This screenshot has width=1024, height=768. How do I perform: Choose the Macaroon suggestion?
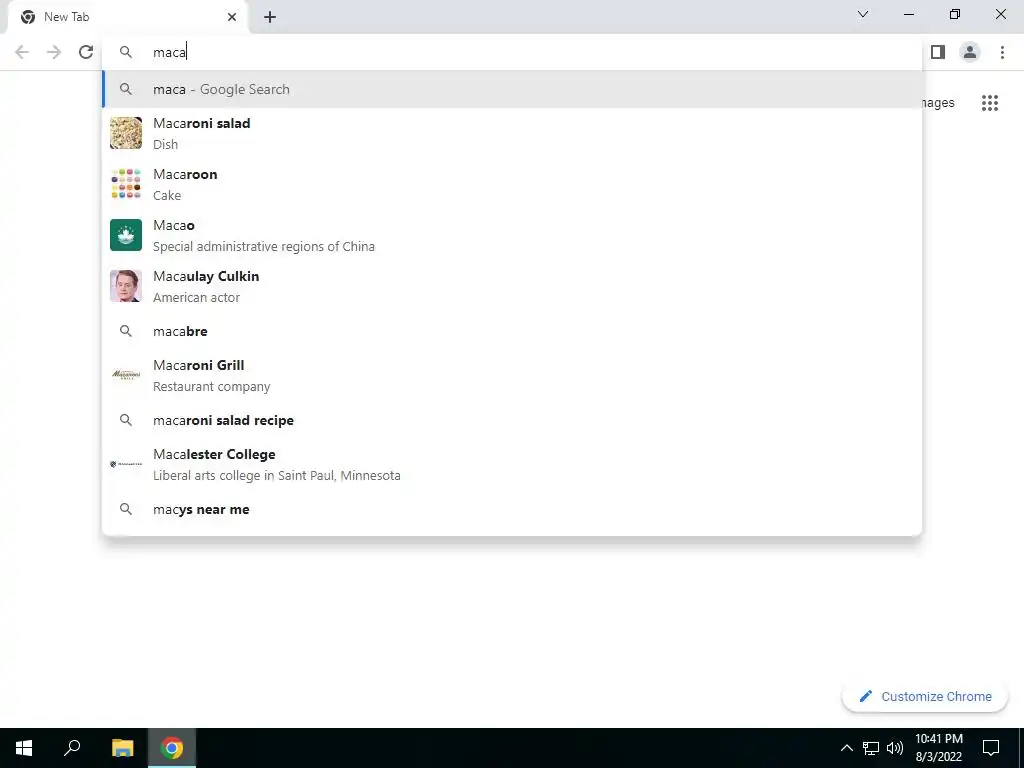point(512,184)
